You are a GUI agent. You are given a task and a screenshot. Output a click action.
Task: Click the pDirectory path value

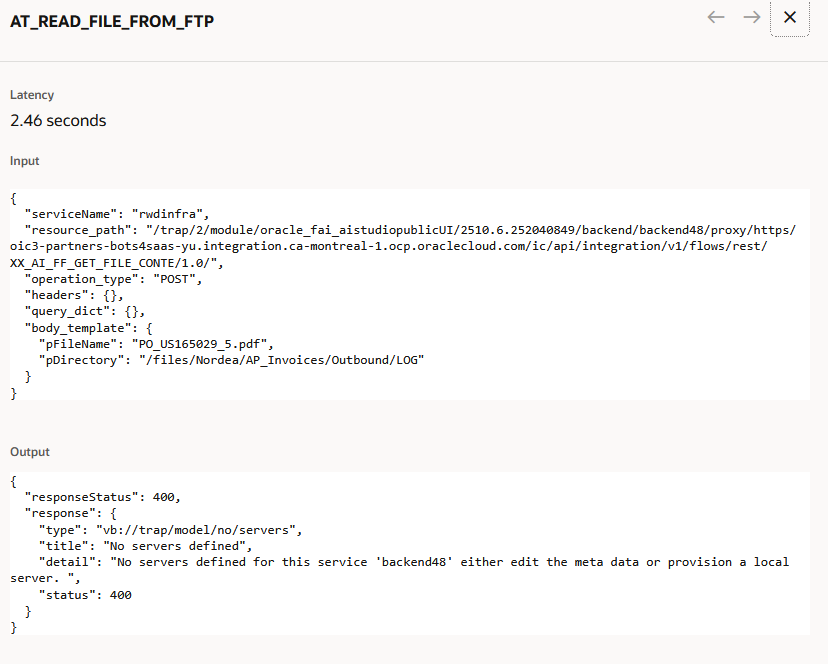click(281, 360)
